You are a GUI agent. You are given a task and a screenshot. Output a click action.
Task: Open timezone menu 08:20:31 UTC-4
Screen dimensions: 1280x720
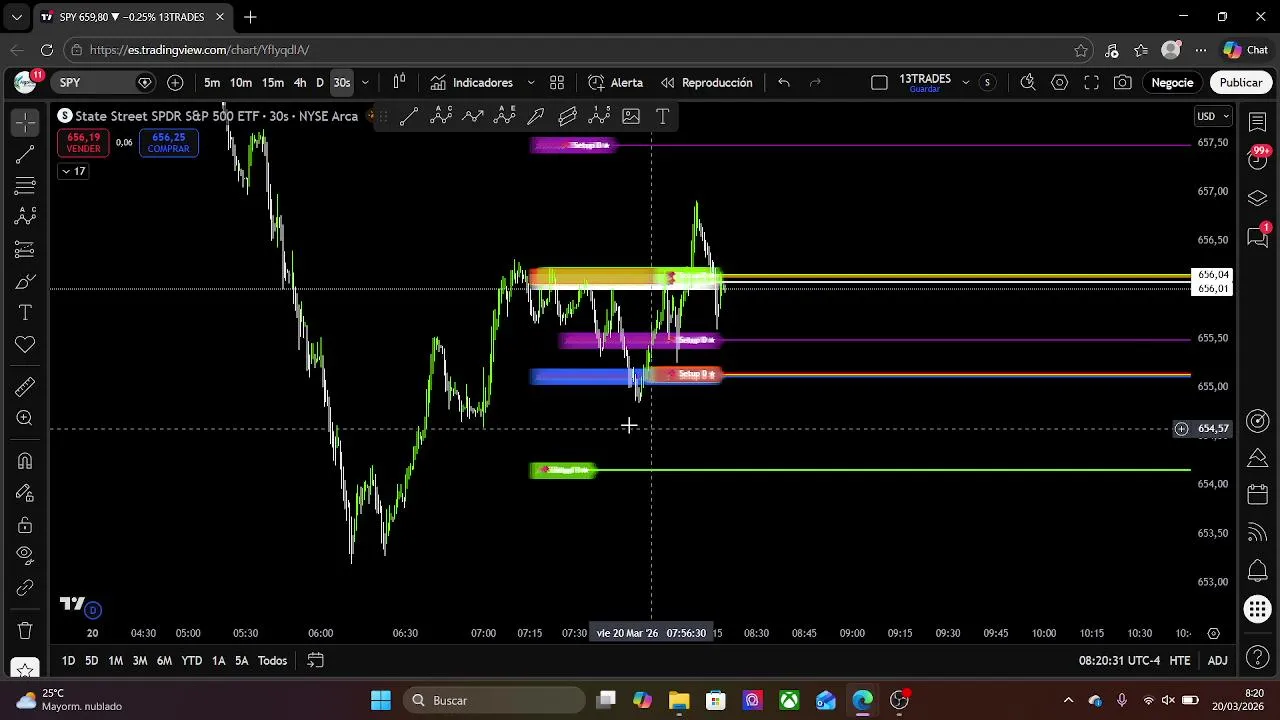coord(1119,661)
